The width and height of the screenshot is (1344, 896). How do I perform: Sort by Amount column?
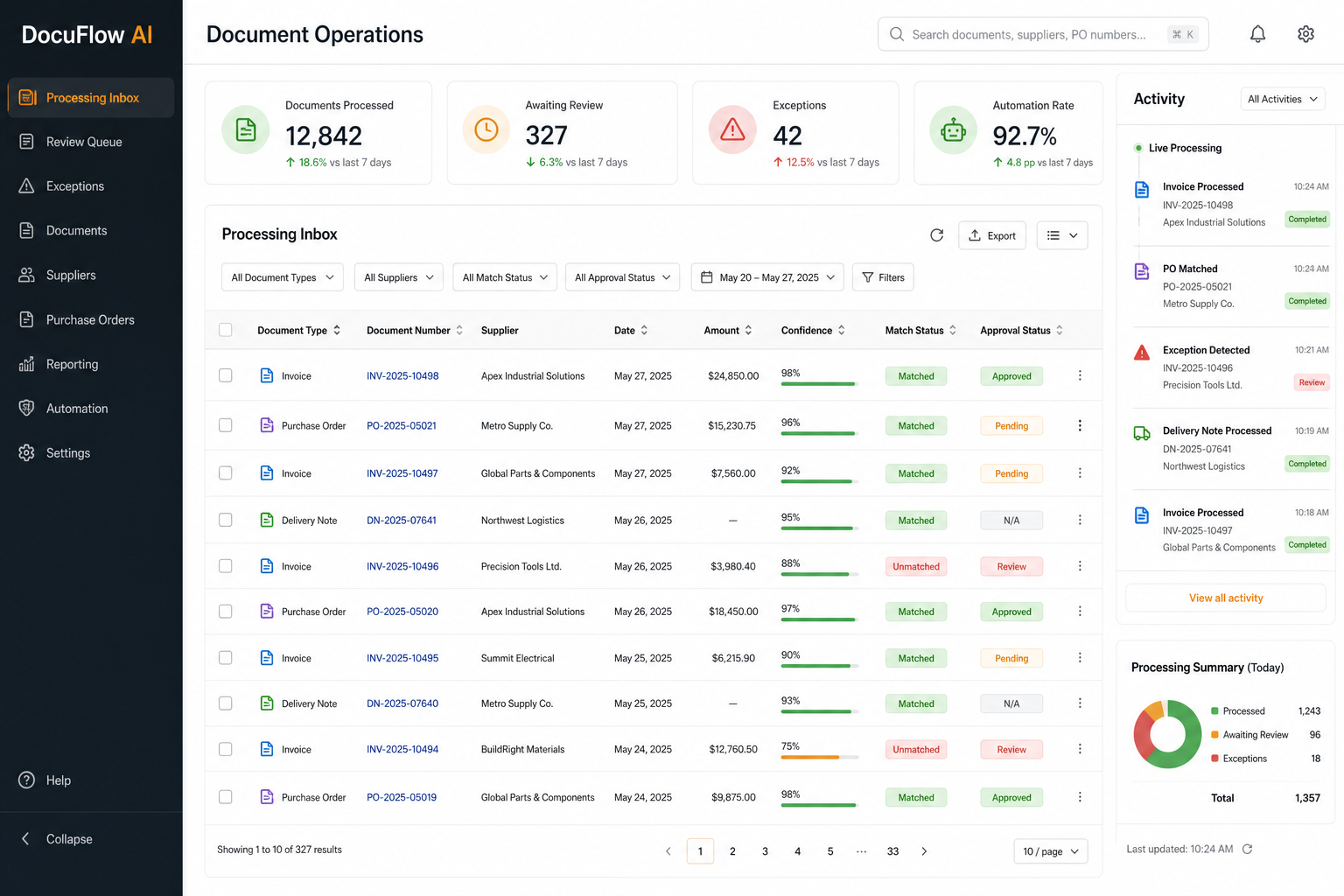pyautogui.click(x=748, y=330)
